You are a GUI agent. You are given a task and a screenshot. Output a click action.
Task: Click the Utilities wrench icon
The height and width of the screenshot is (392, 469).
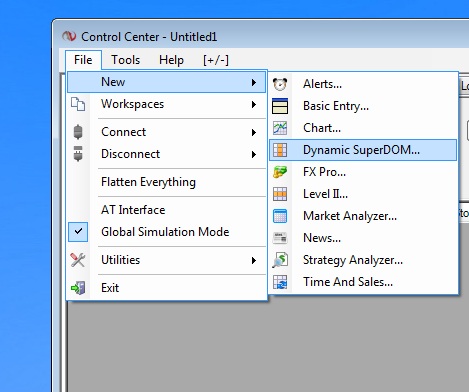click(78, 260)
